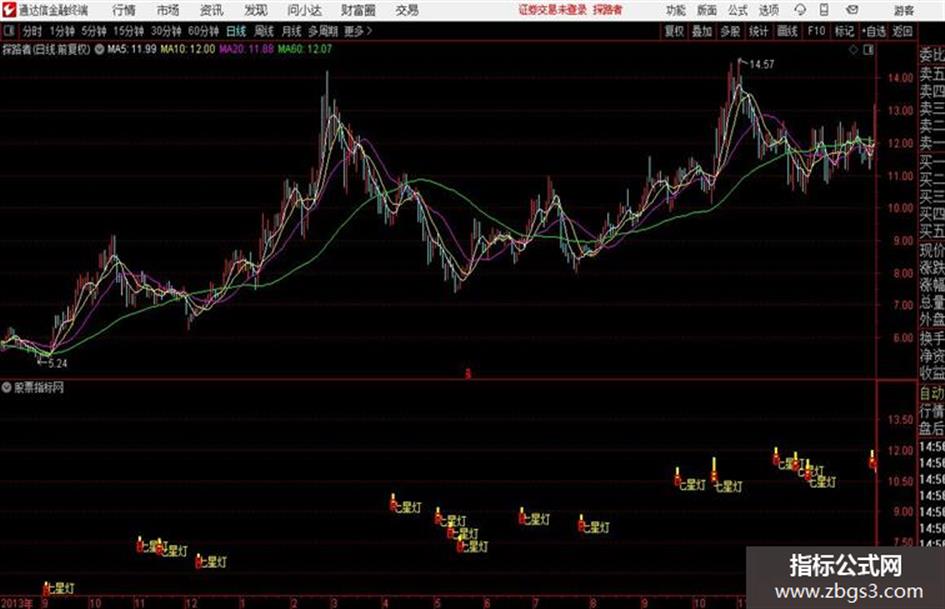Add stock via the 自选 button
Viewport: 945px width, 609px height.
874,31
